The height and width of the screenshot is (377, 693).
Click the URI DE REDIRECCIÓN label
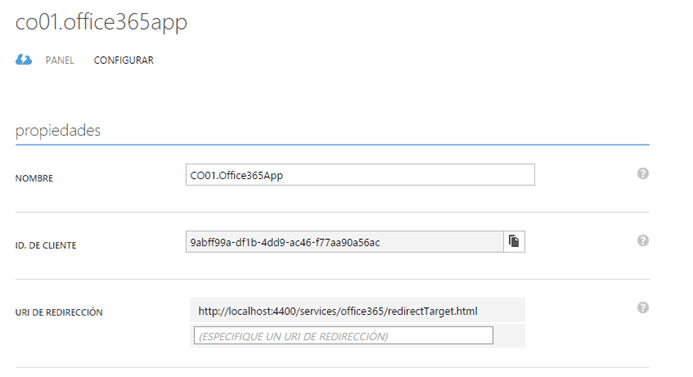click(59, 312)
